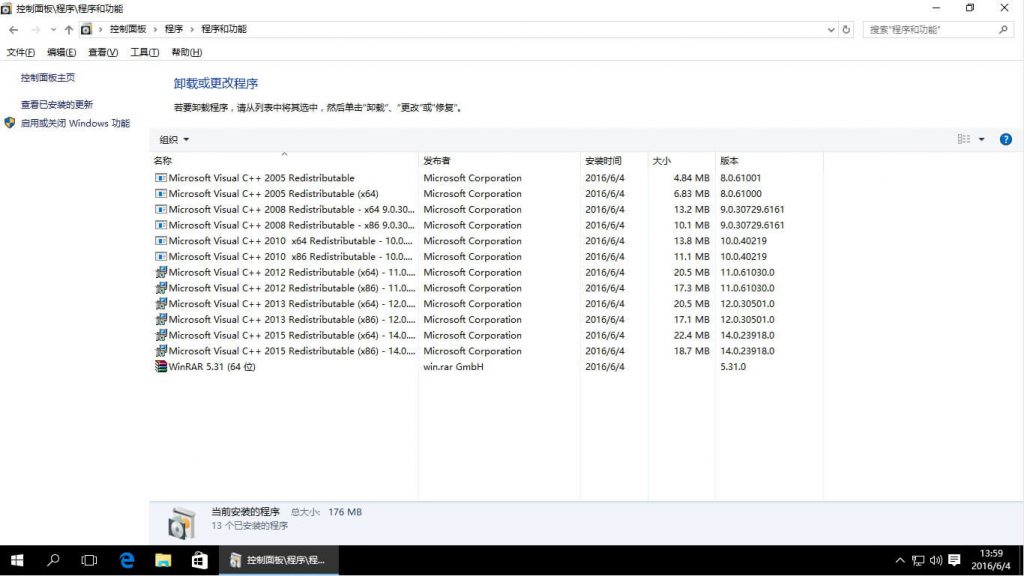Click the blue help question mark icon
The image size is (1024, 576).
1006,139
